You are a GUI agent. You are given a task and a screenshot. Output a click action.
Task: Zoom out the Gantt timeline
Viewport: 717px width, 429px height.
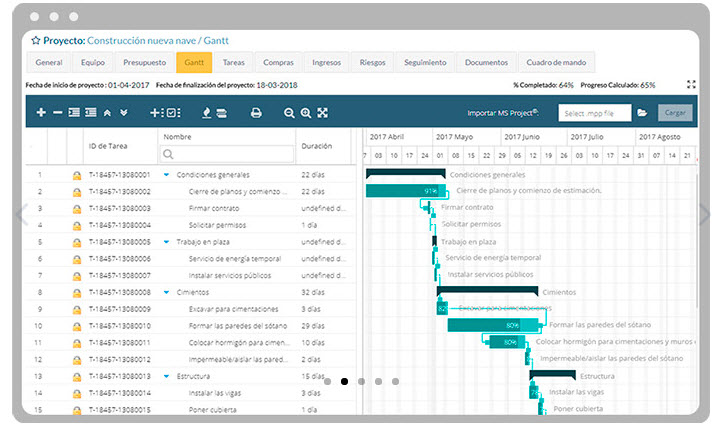[x=289, y=113]
